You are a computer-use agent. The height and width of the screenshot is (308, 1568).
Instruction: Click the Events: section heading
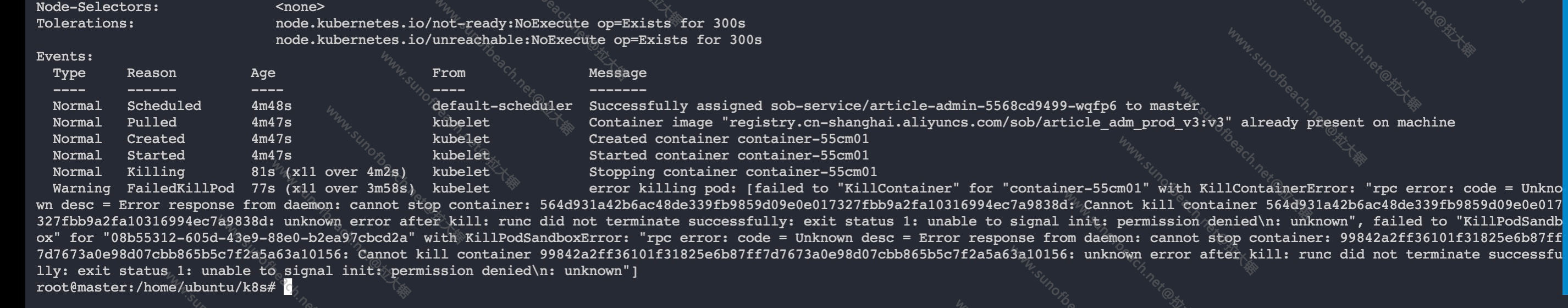pos(64,57)
